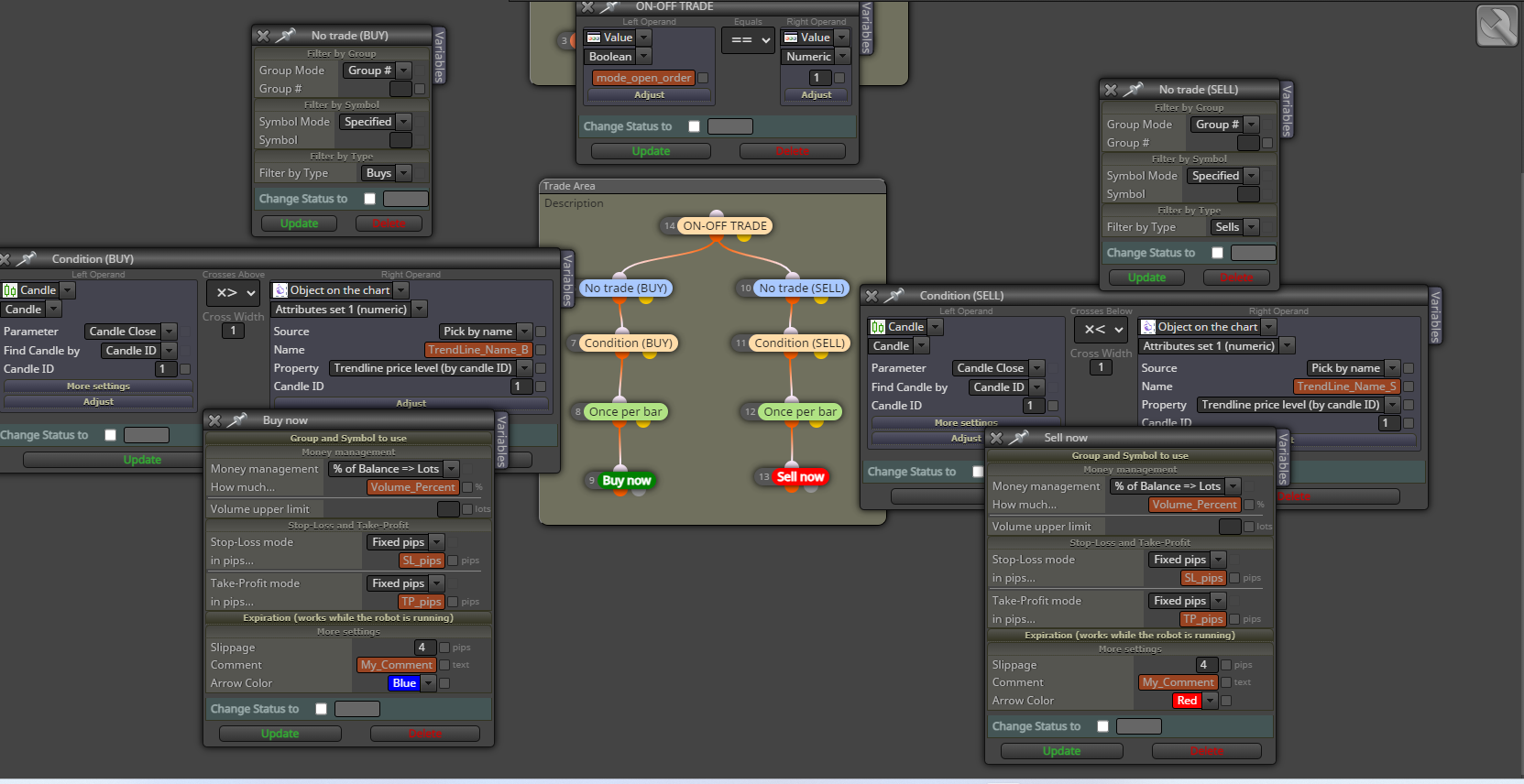Viewport: 1524px width, 784px height.
Task: Click the pin icon on Sell now panel
Action: pos(1019,438)
